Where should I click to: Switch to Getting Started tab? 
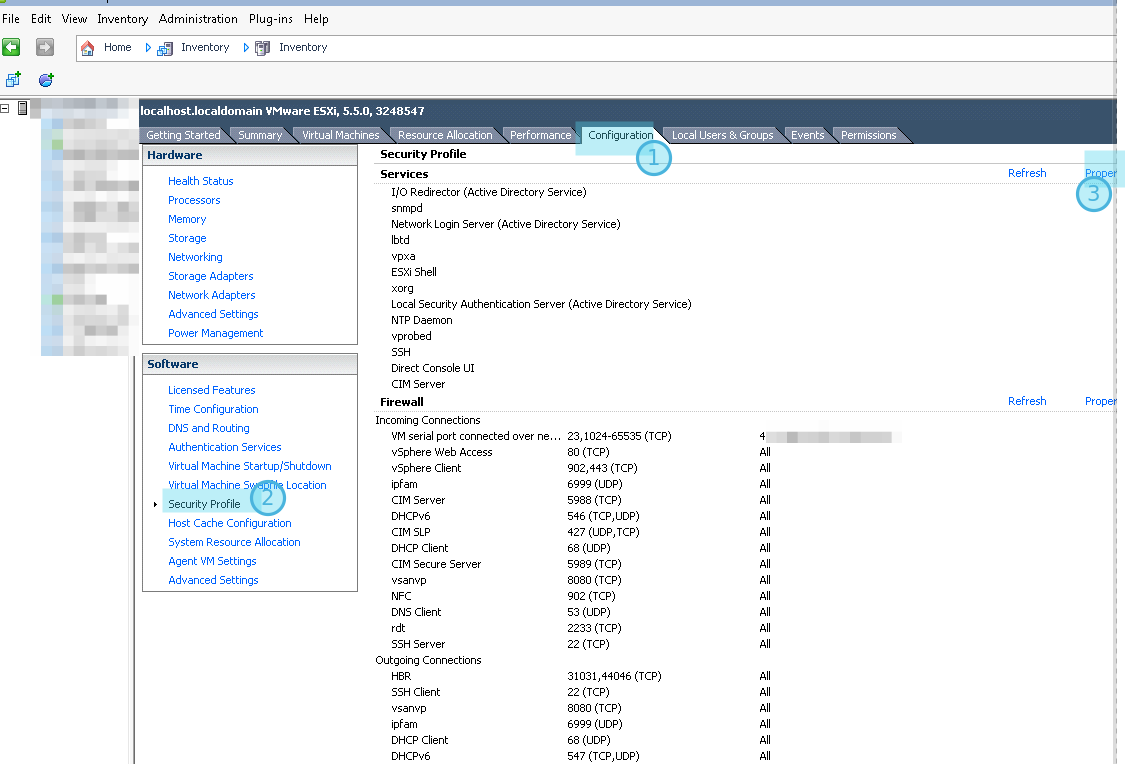click(x=184, y=135)
